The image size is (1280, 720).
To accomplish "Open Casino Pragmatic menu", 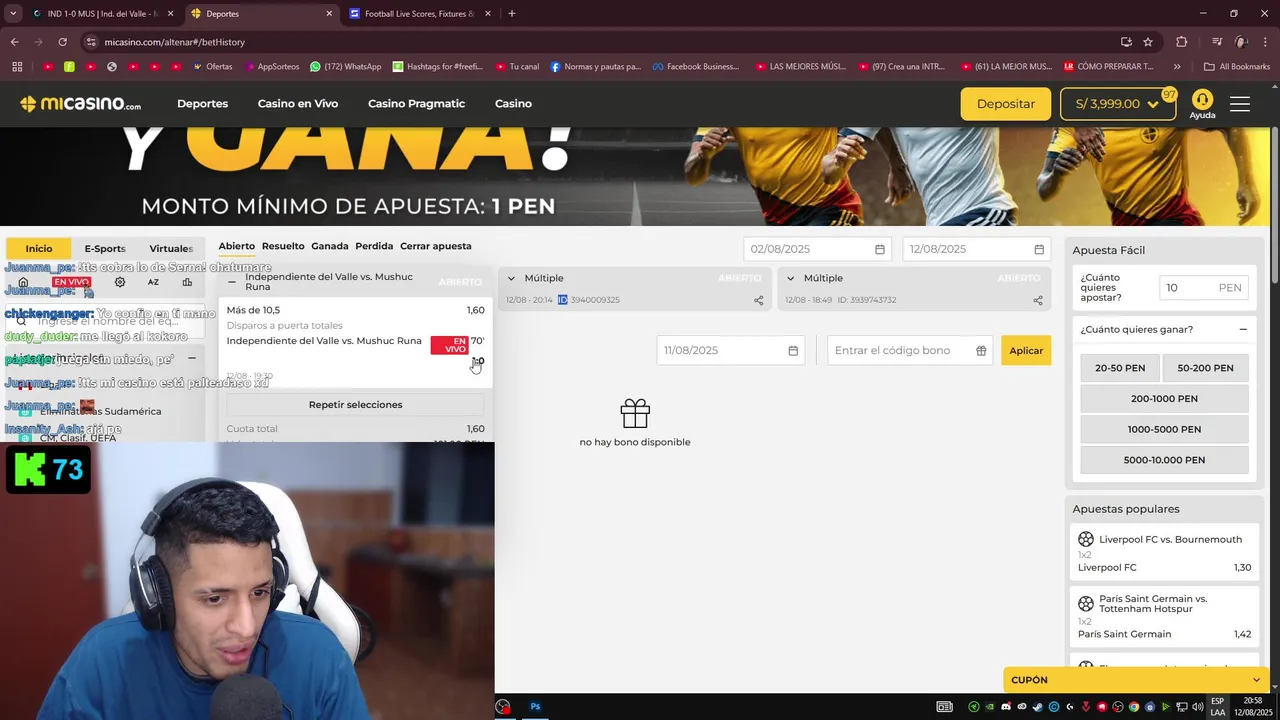I will click(x=416, y=104).
